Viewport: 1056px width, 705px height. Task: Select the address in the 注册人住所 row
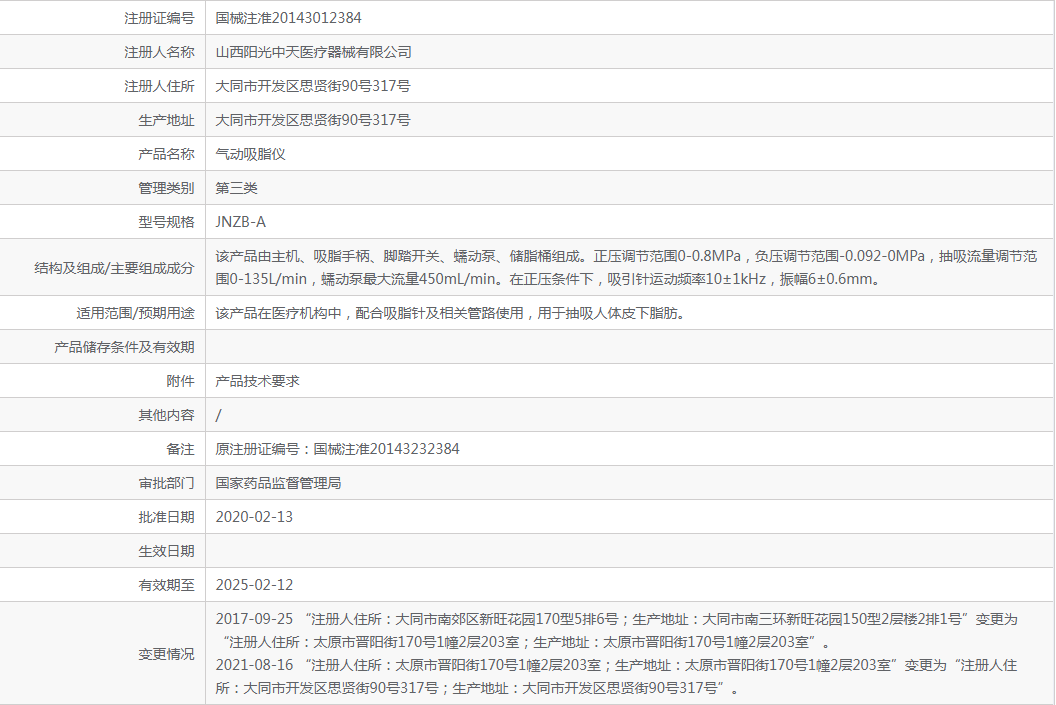point(312,86)
